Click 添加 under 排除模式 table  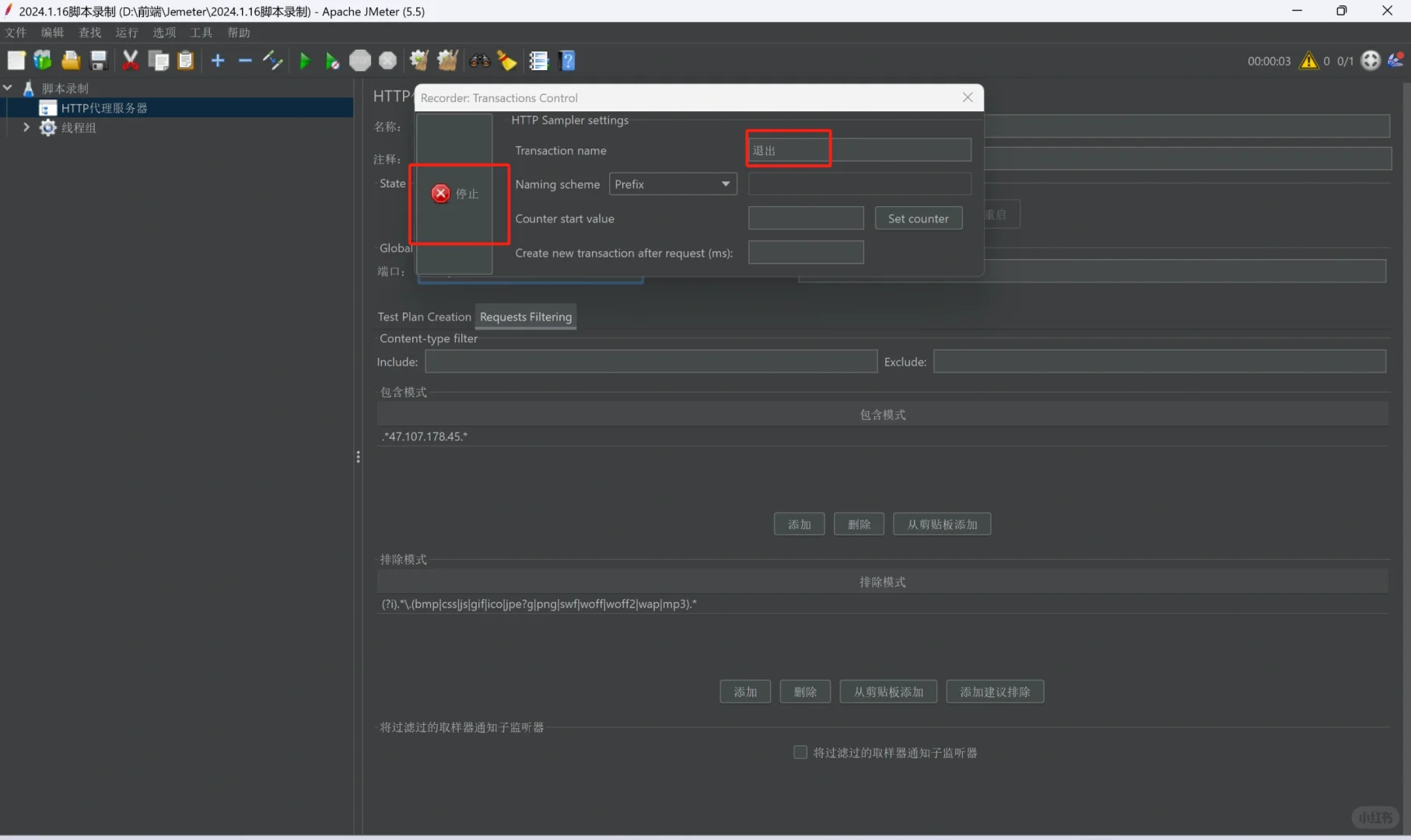pyautogui.click(x=745, y=691)
